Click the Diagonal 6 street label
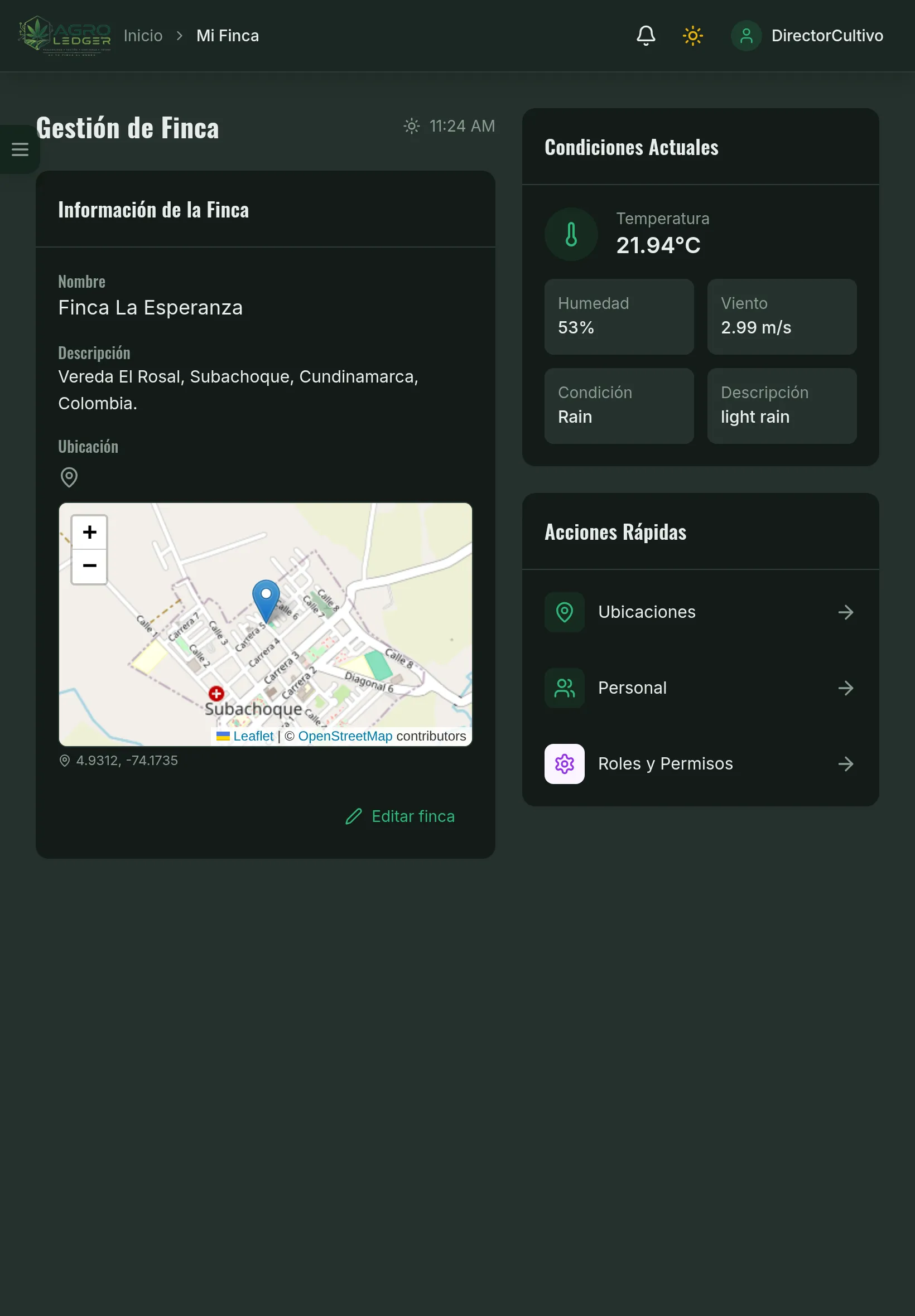The image size is (915, 1316). 369,682
